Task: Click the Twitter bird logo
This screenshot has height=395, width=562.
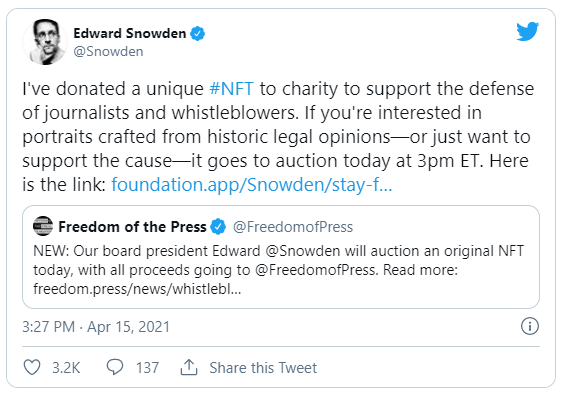Action: [528, 32]
